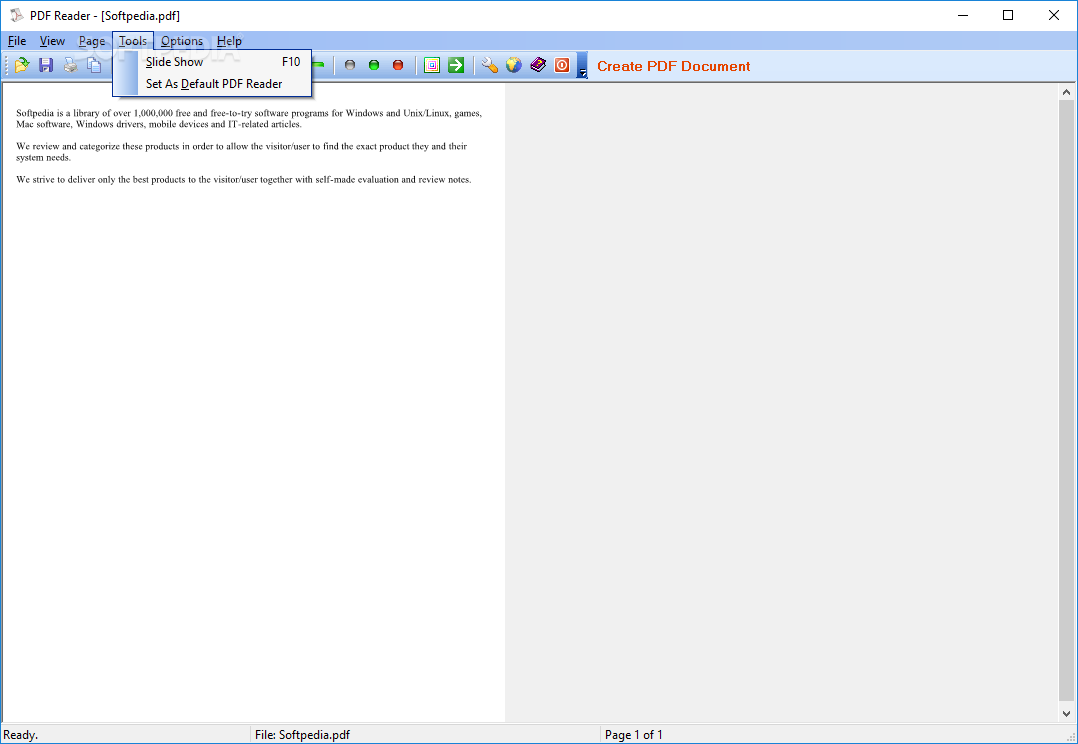Click the PDF paragraph starting 'Softpedia is a library'
This screenshot has height=744, width=1078.
click(x=249, y=118)
